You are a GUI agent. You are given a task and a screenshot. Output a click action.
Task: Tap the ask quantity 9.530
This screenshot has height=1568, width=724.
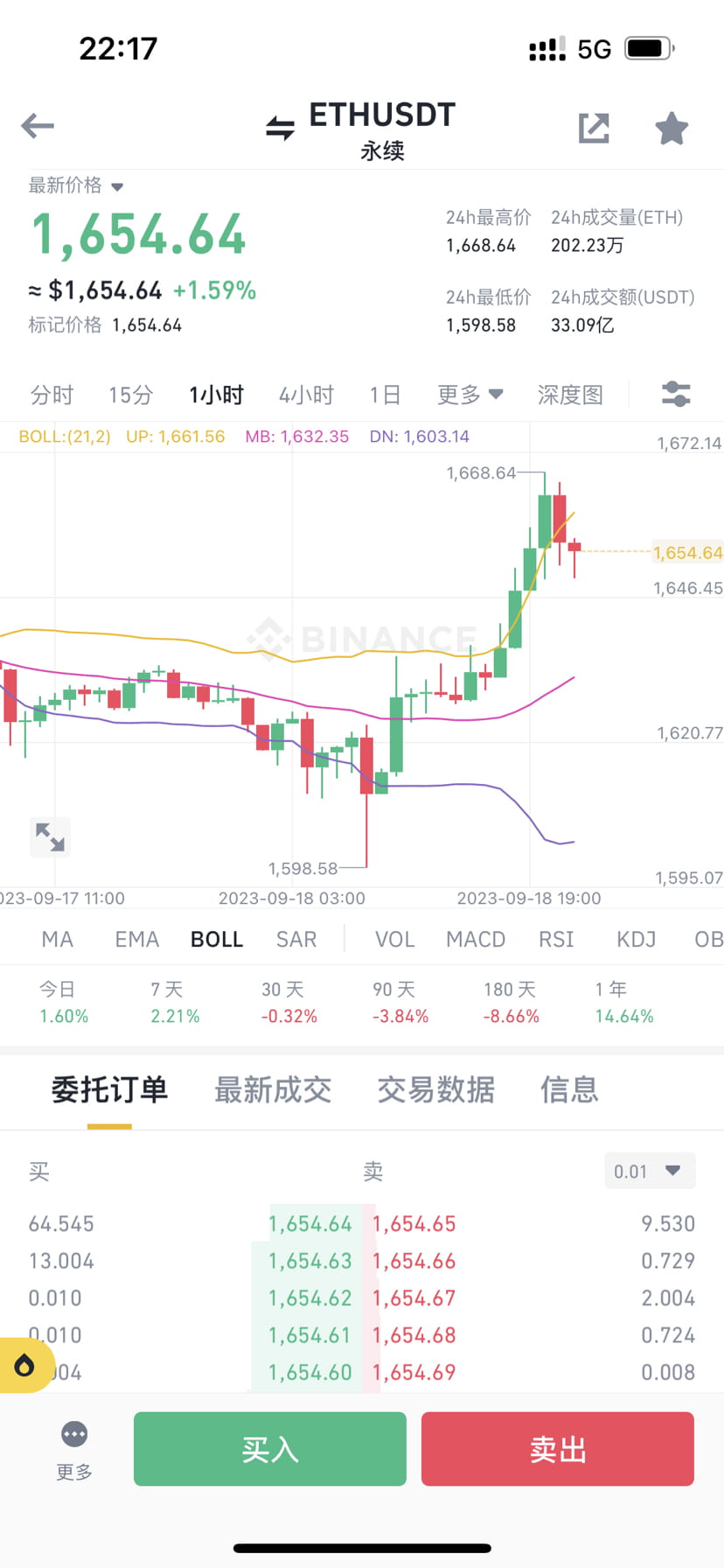coord(668,1224)
